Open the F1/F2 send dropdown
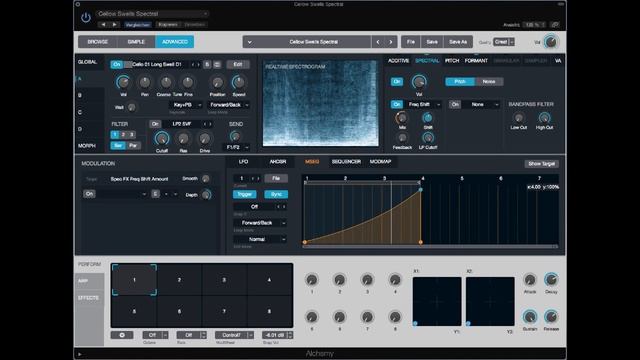This screenshot has width=640, height=360. (236, 147)
